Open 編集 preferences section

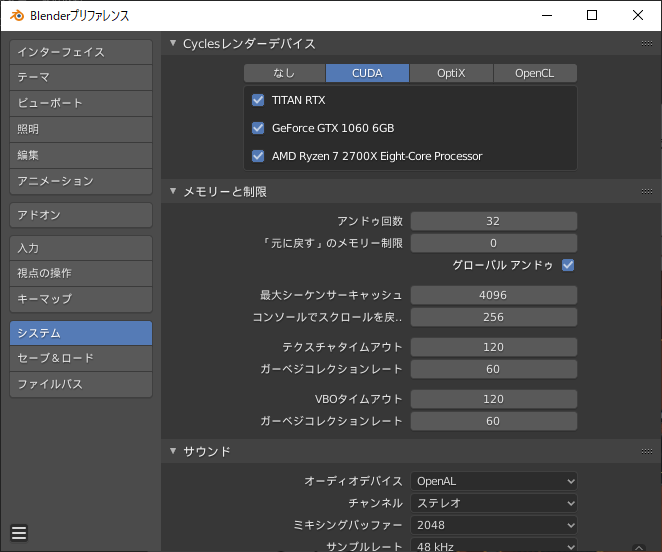click(x=81, y=155)
